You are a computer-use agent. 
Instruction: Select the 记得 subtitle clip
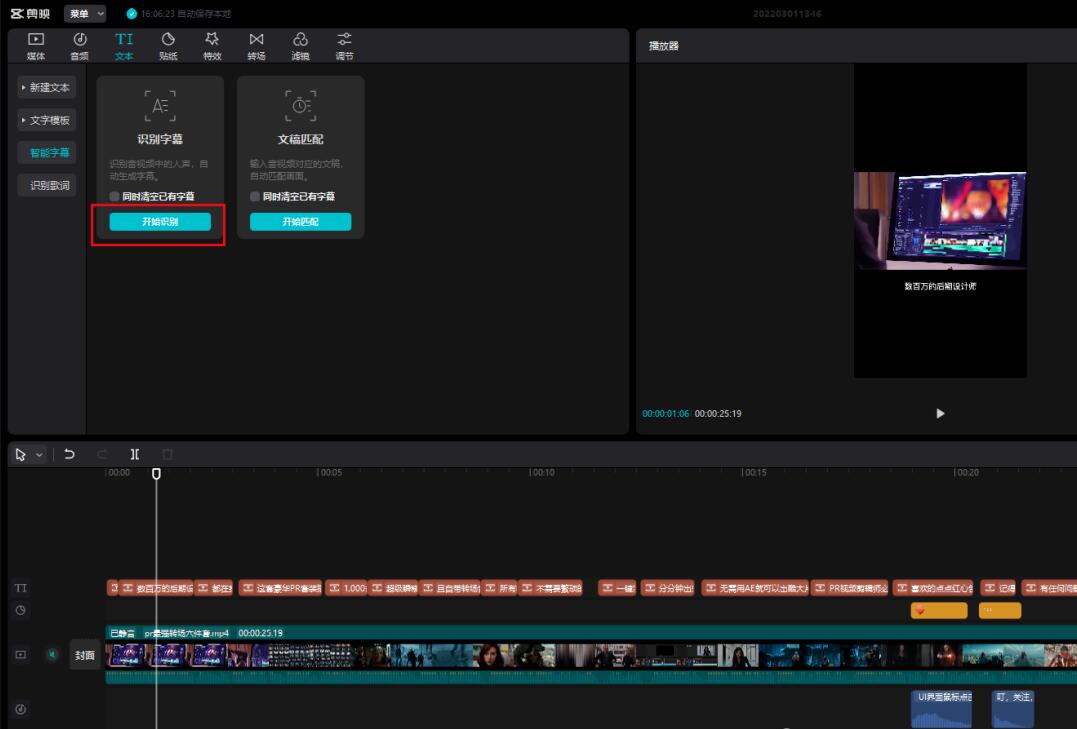(998, 588)
